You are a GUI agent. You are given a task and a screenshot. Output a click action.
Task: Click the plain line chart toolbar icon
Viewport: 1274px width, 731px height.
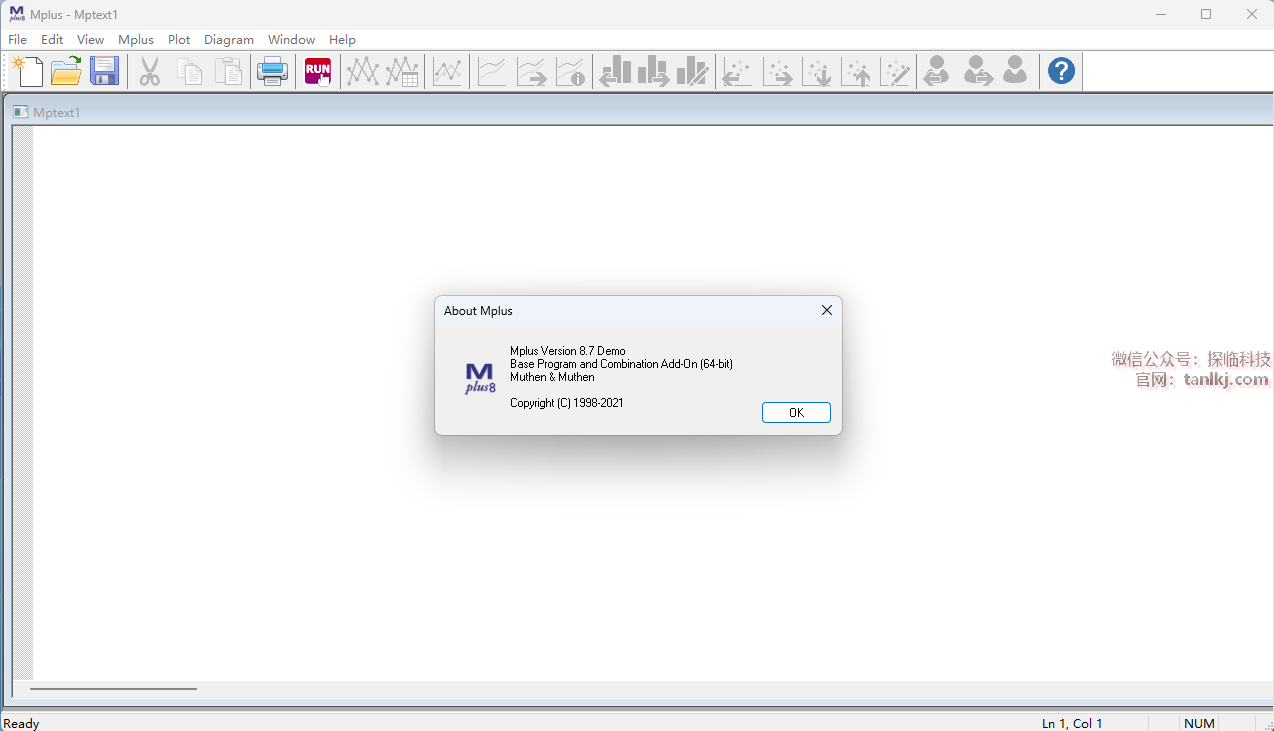tap(491, 71)
